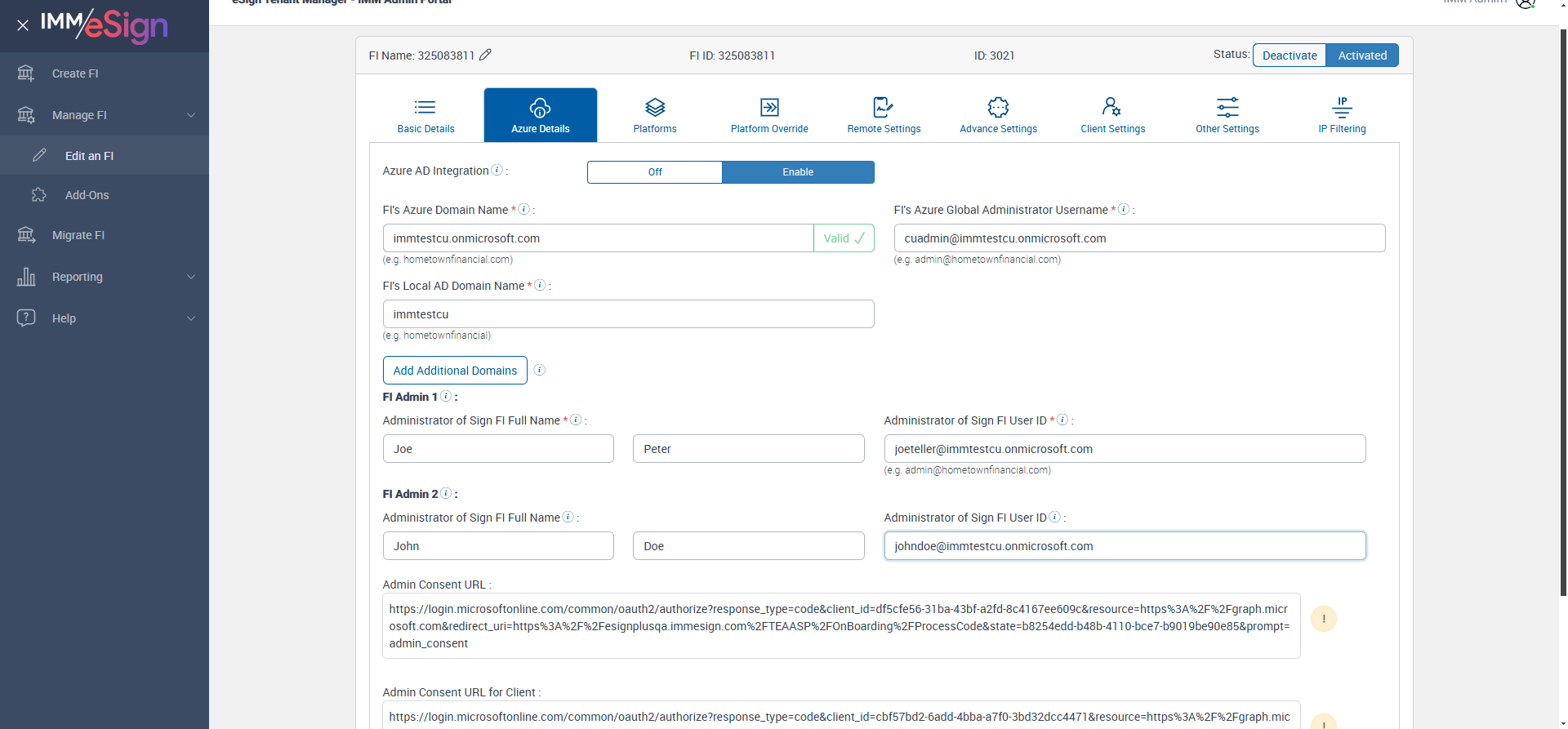Switch to the IP Filtering tab

(1342, 115)
